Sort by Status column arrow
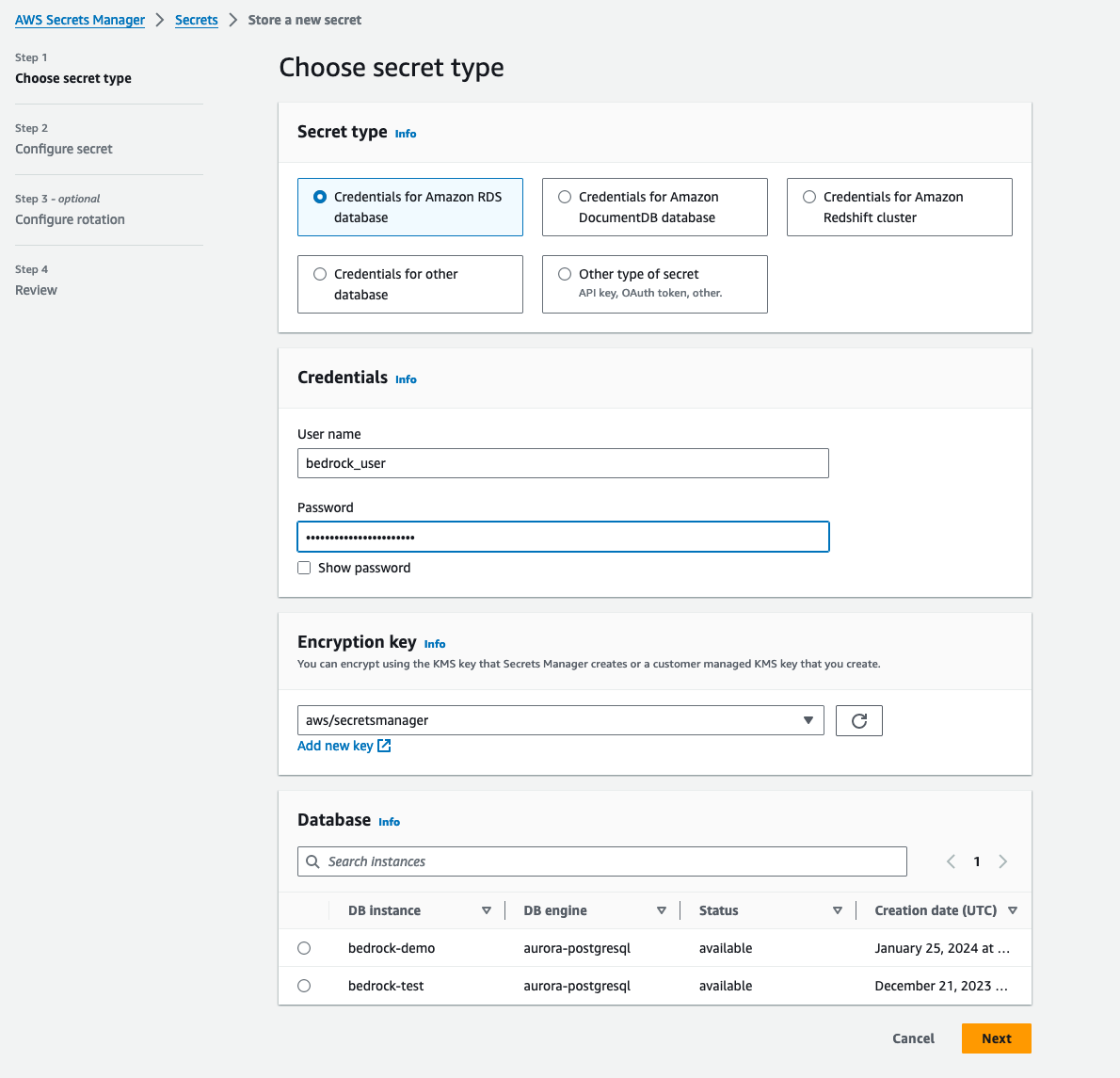The height and width of the screenshot is (1078, 1120). tap(837, 910)
